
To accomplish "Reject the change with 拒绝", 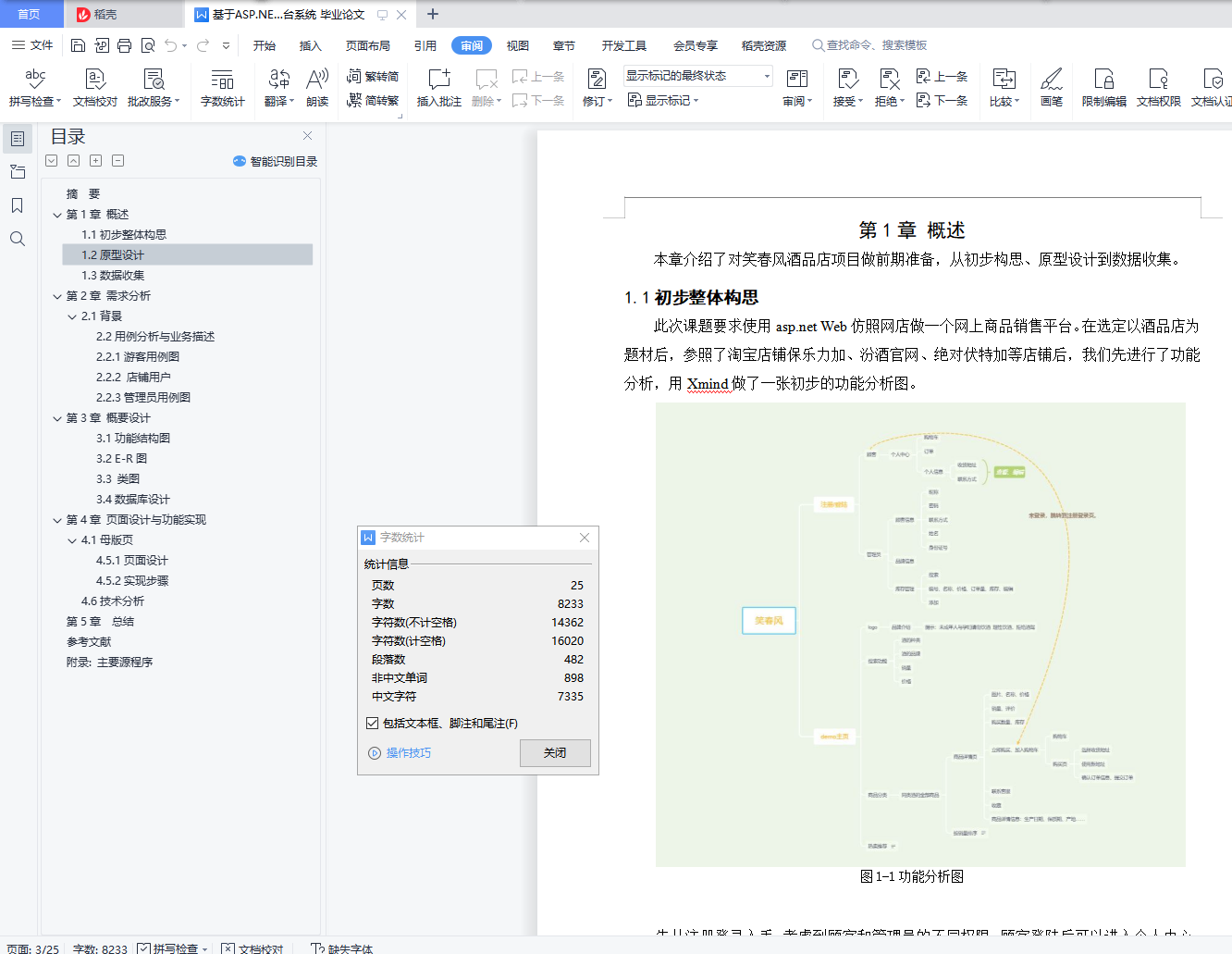I will point(890,87).
